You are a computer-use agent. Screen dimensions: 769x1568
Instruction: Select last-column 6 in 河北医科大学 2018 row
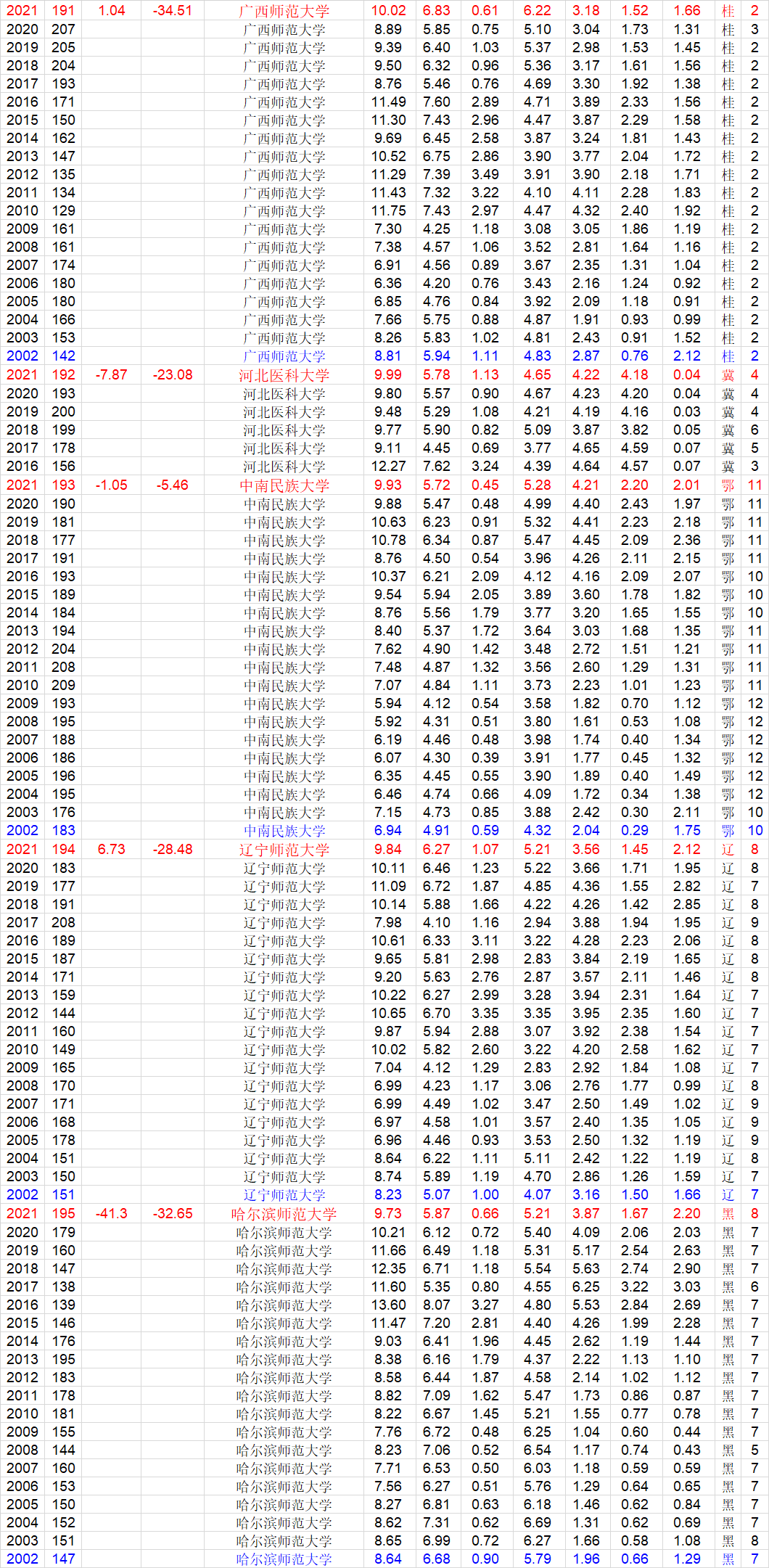tap(754, 430)
